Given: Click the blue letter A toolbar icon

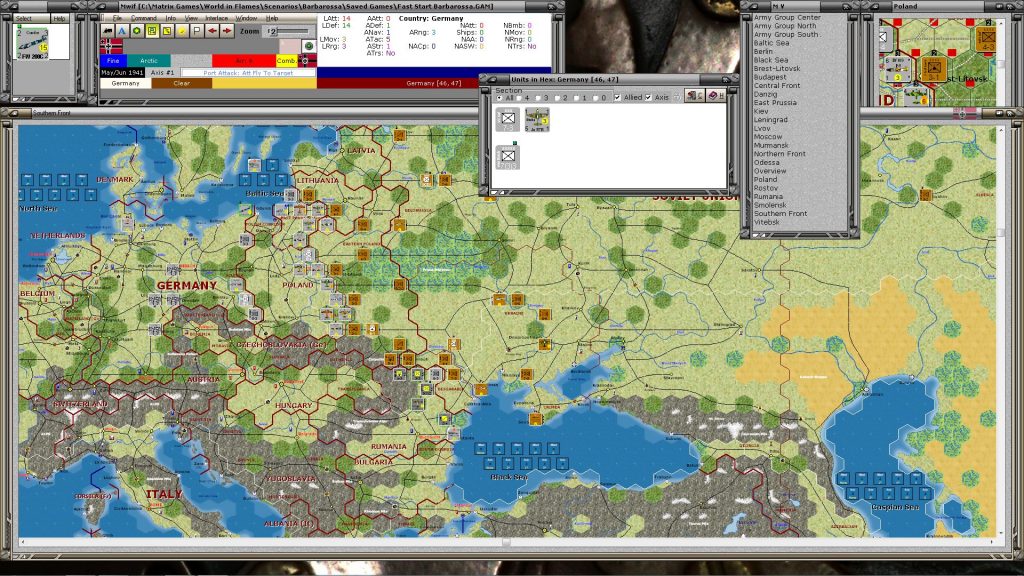Looking at the screenshot, I should pos(122,31).
